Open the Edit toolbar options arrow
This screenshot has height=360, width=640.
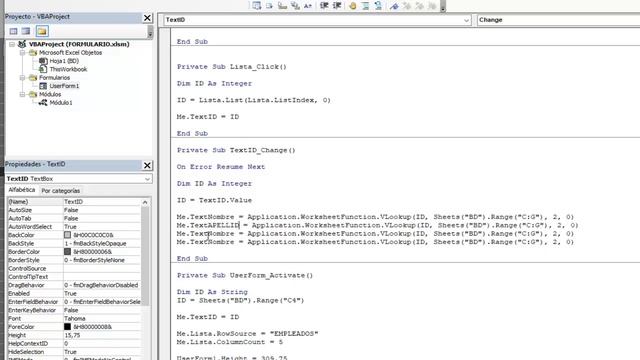(443, 7)
